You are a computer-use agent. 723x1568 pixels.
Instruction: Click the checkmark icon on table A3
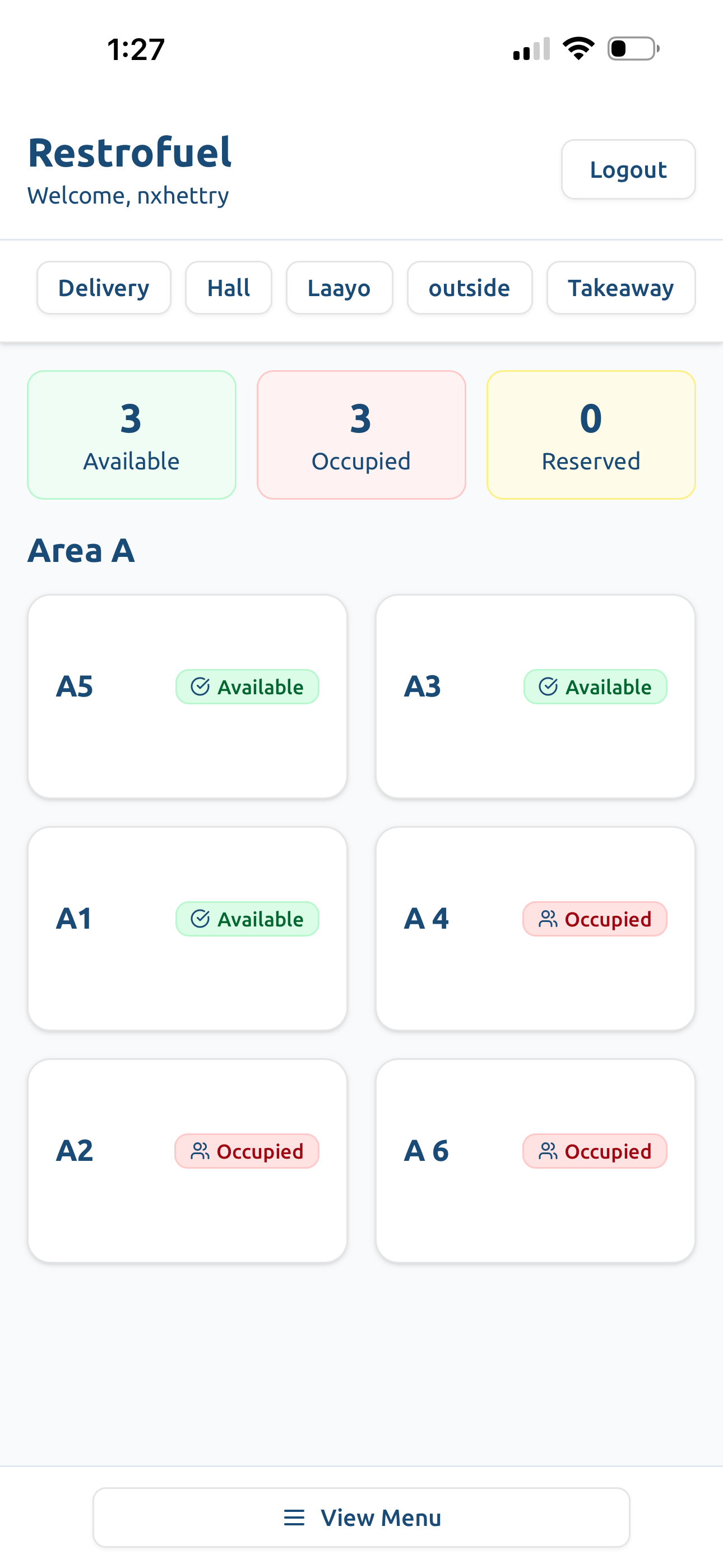tap(548, 686)
